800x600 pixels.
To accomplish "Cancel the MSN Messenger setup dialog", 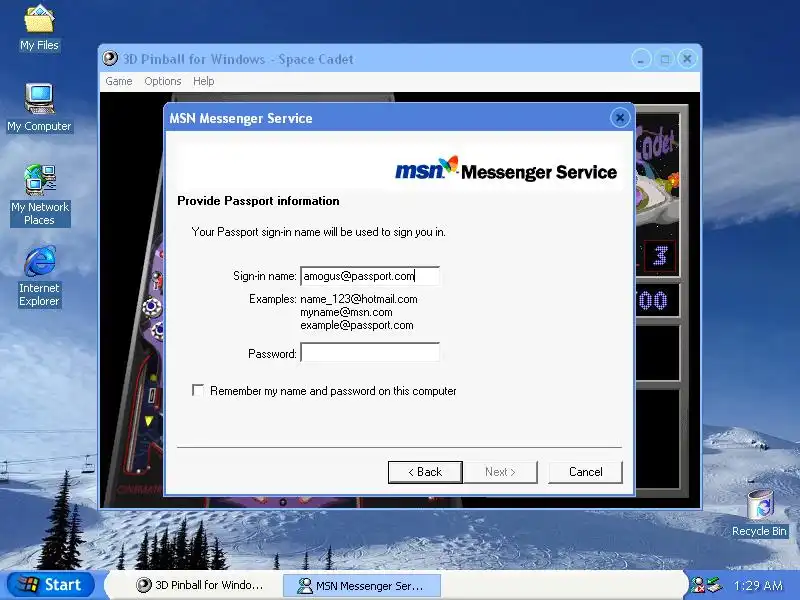I will [x=586, y=472].
